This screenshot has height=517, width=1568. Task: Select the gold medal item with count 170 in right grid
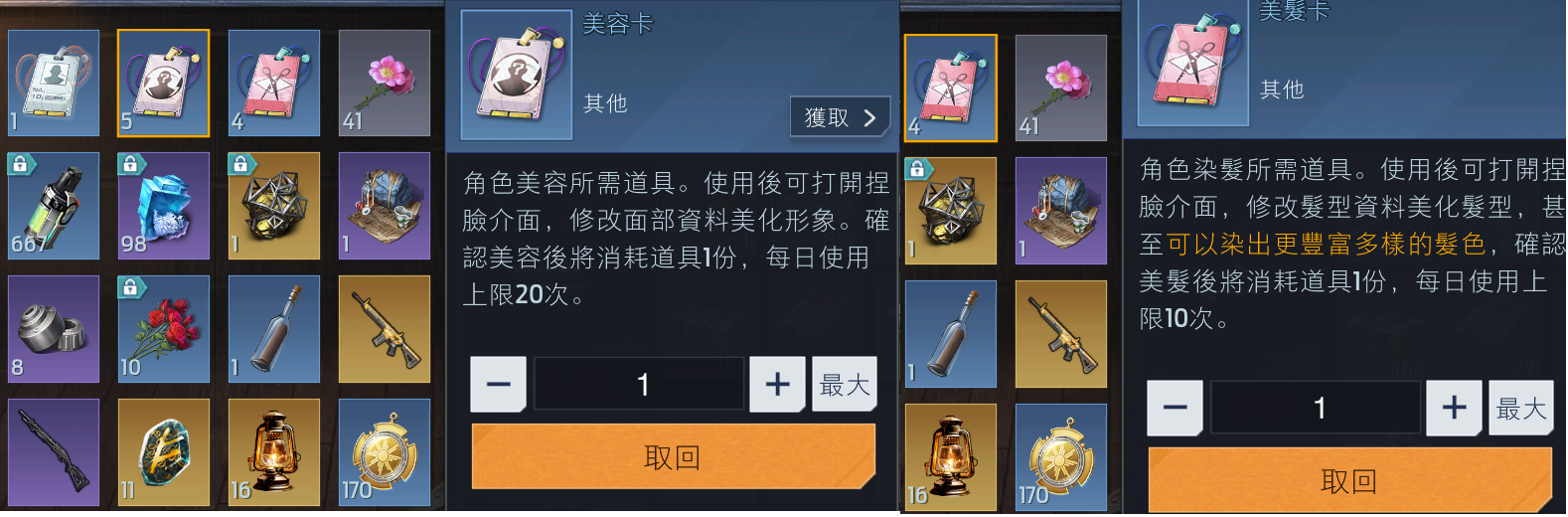coord(1061,457)
